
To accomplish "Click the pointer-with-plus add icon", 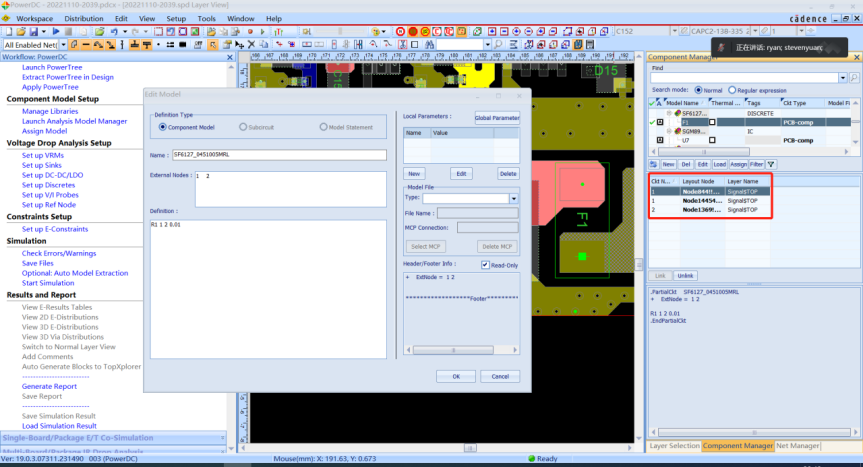I will [x=239, y=45].
